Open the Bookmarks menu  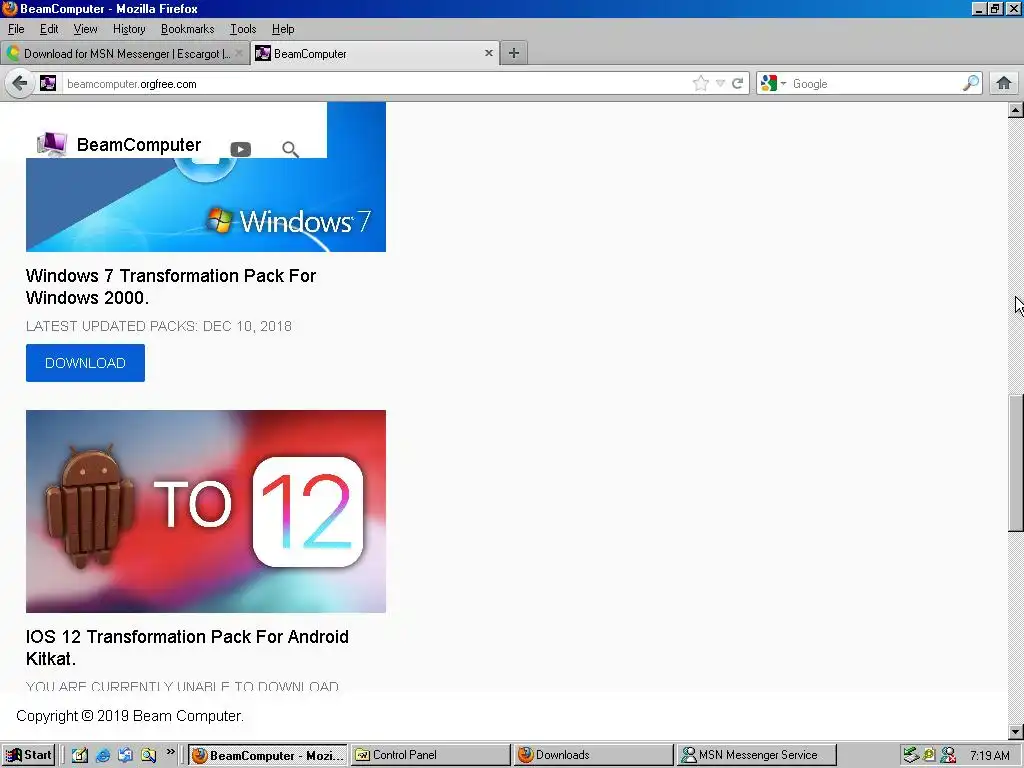pyautogui.click(x=187, y=29)
